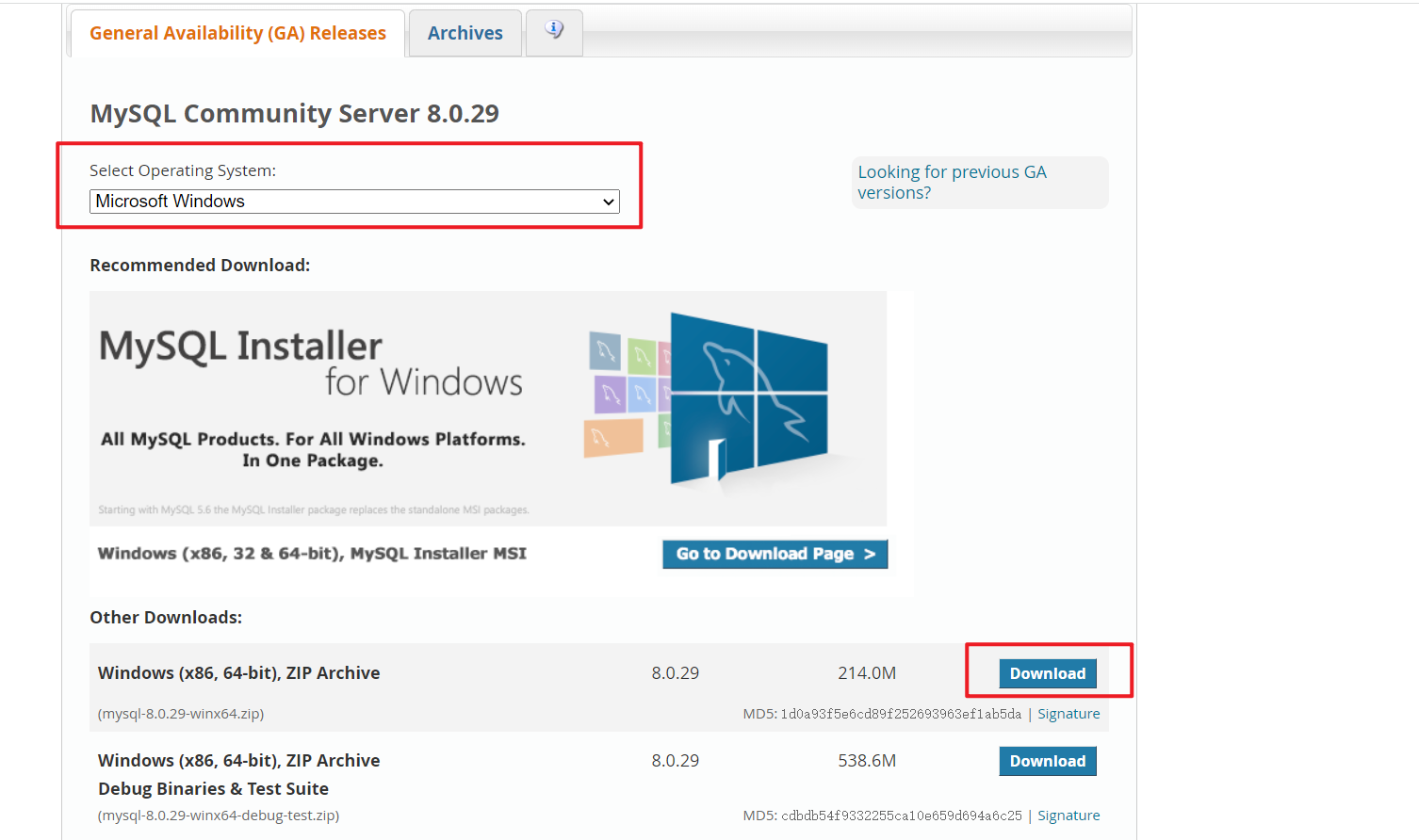Screen dimensions: 1419x840
Task: Download the 538.6M Debug Binaries ZIP
Action: tap(1048, 761)
